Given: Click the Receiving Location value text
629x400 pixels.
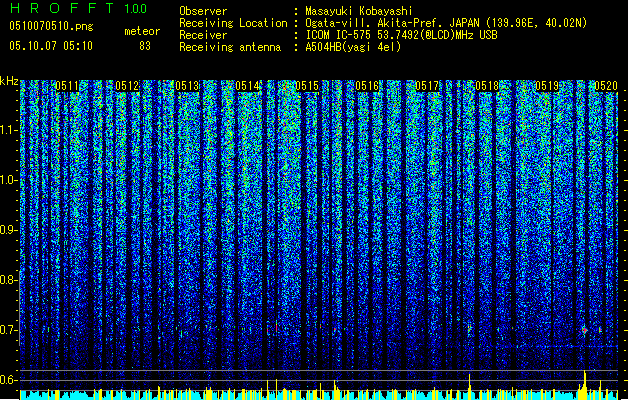Looking at the screenshot, I should (x=446, y=23).
